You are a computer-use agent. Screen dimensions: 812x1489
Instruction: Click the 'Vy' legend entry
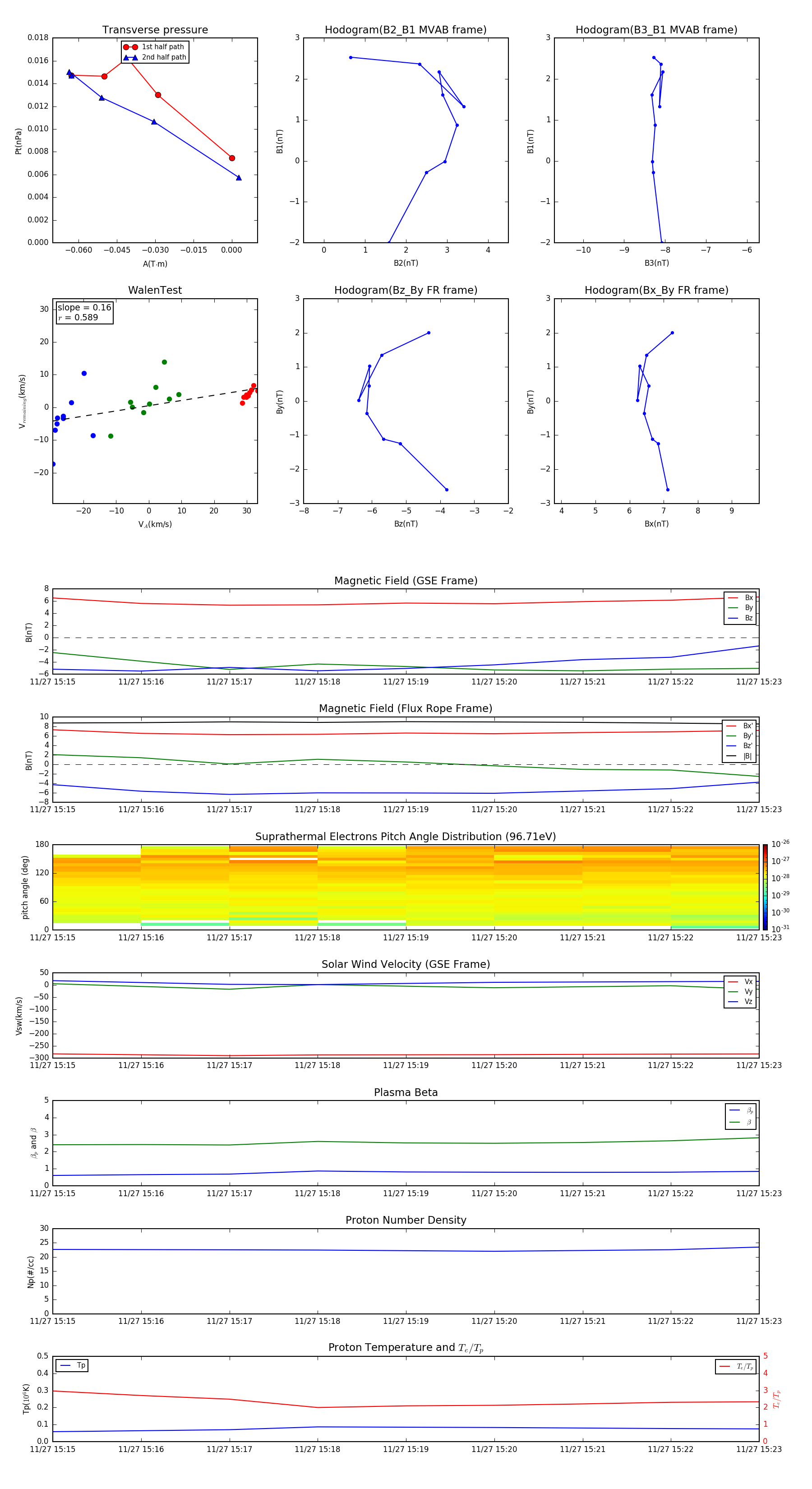[x=740, y=991]
